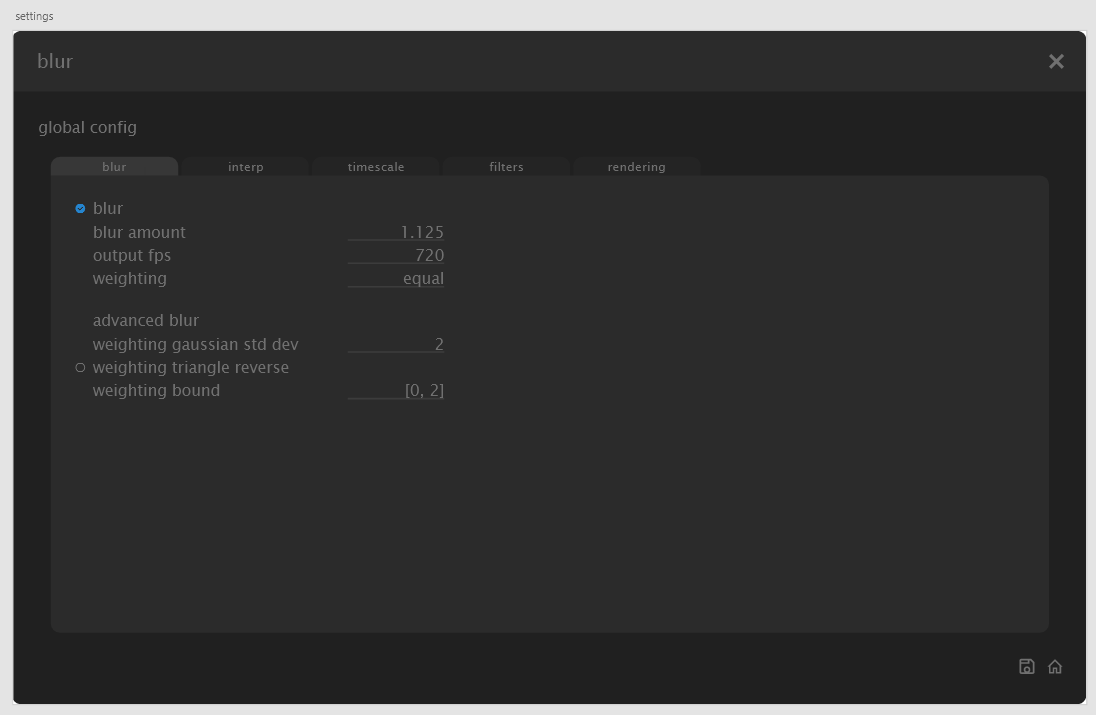The image size is (1096, 715).
Task: Click the advanced blur section label
Action: click(145, 320)
